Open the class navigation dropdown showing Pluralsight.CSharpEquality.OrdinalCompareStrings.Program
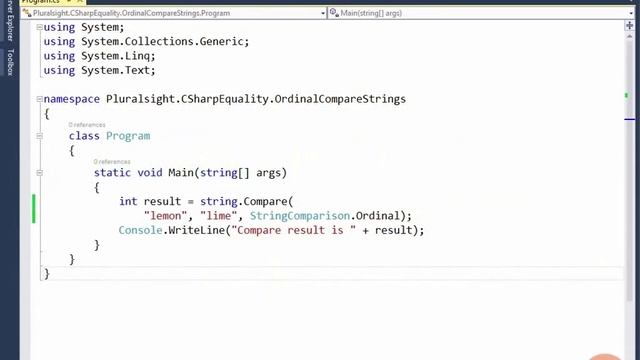 pyautogui.click(x=173, y=13)
